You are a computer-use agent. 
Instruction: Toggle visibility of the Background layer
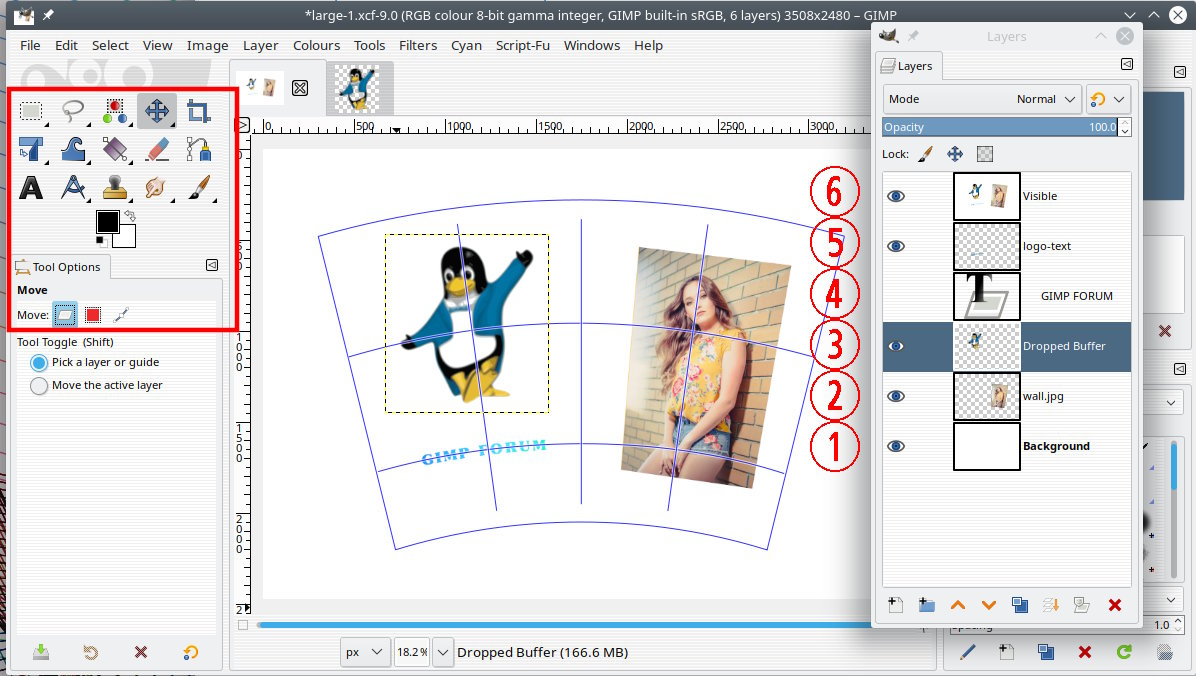click(x=896, y=446)
